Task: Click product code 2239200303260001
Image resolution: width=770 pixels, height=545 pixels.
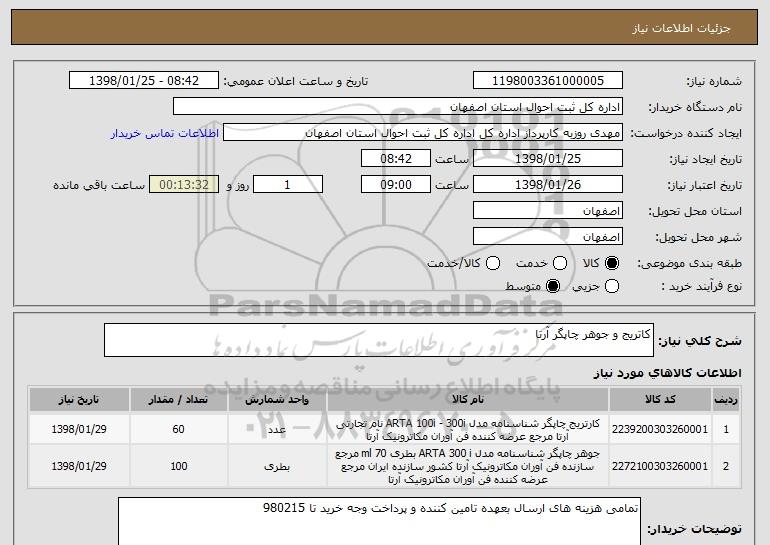Action: [660, 429]
